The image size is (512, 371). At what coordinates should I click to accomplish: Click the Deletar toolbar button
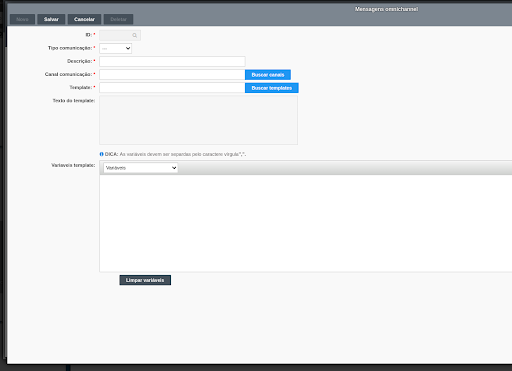click(118, 19)
